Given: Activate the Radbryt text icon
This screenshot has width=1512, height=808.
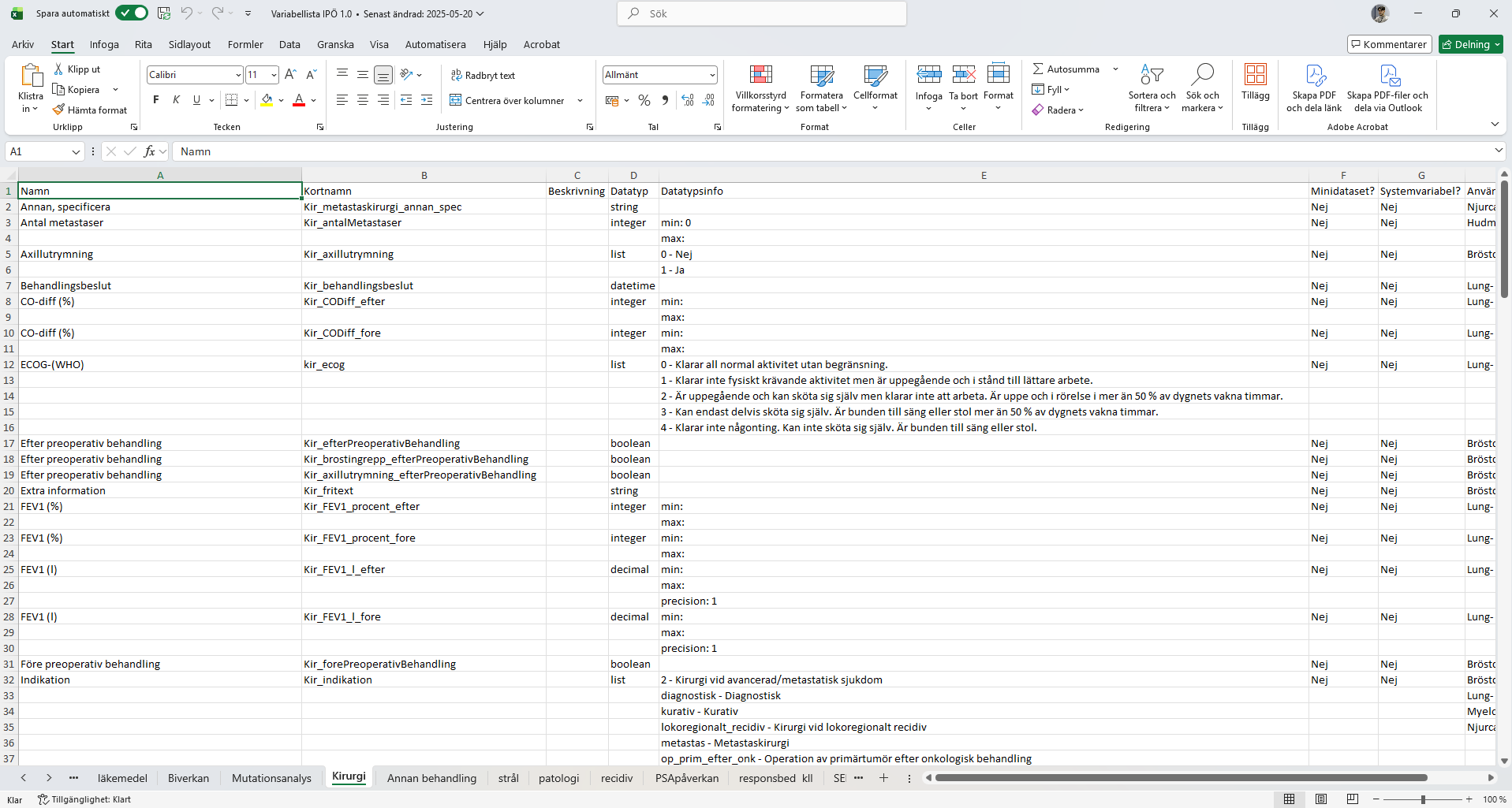Looking at the screenshot, I should 483,75.
